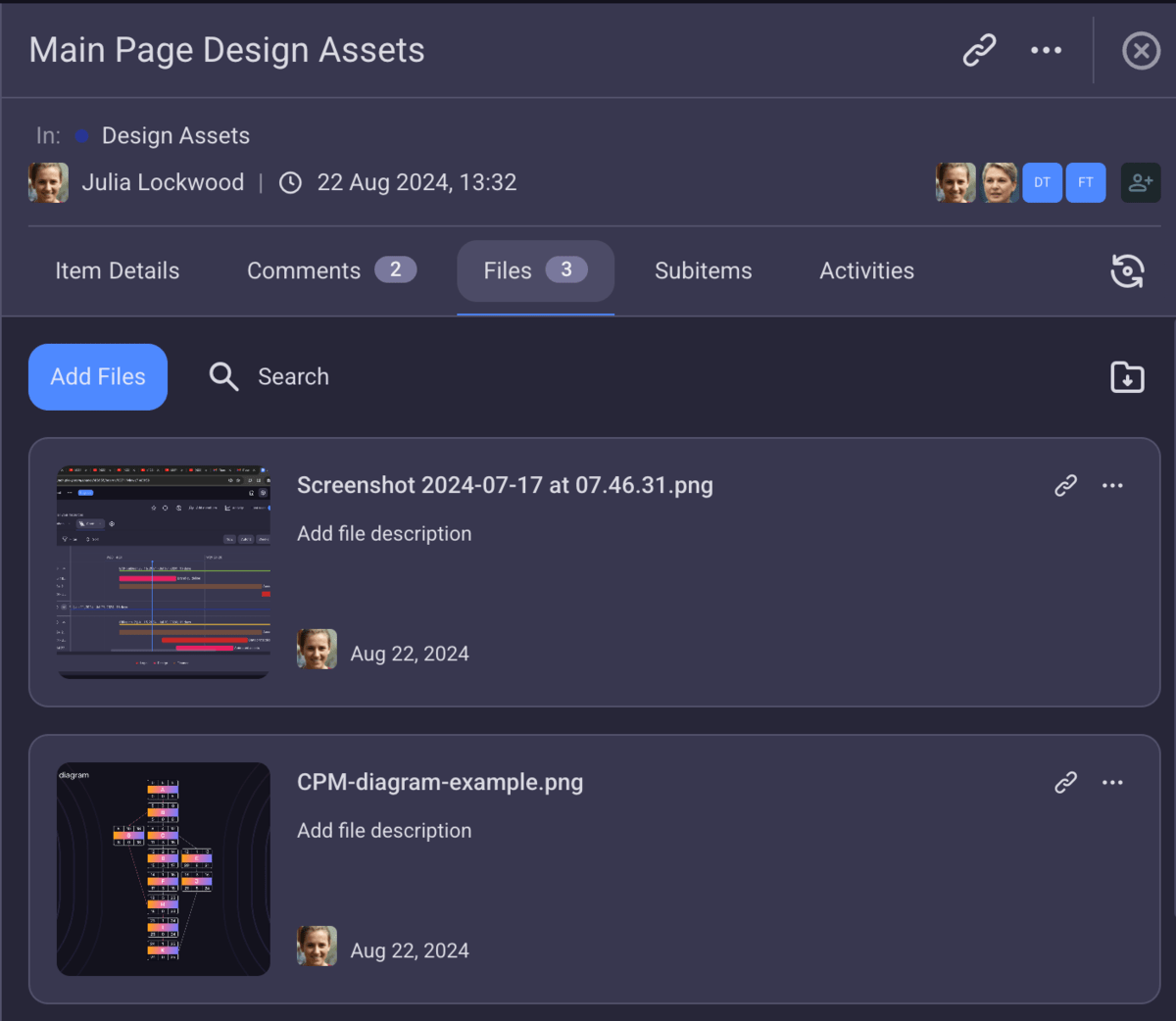Copy the item link icon in the header
1176x1021 pixels.
click(979, 50)
